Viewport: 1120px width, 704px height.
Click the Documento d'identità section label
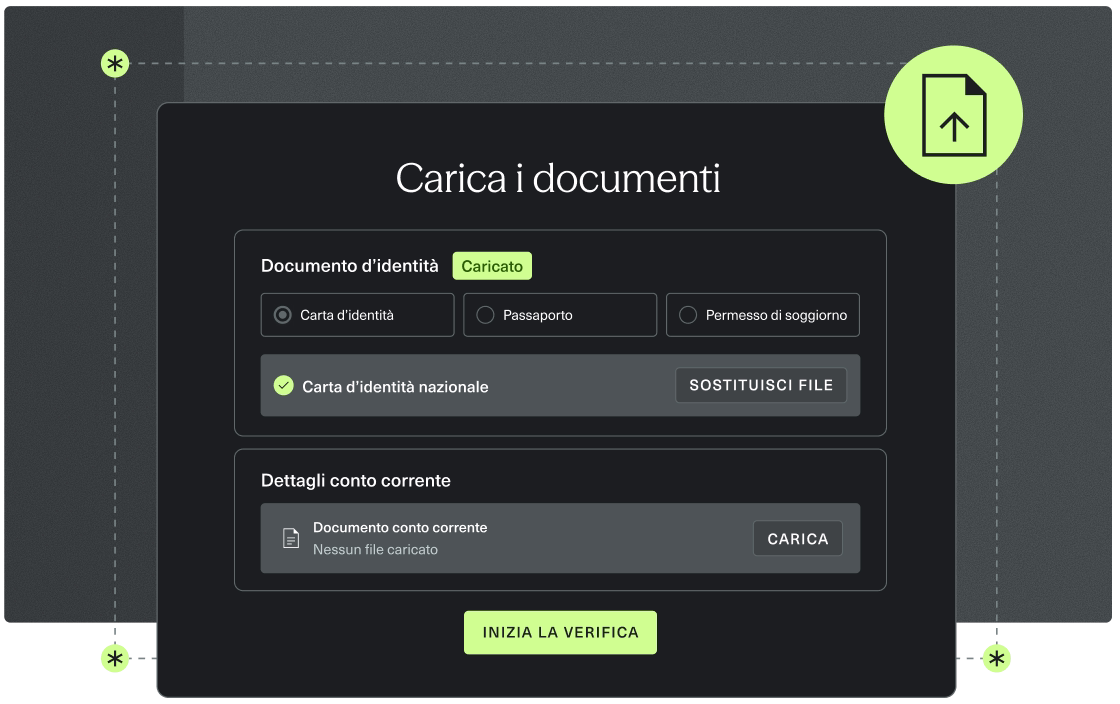coord(350,266)
